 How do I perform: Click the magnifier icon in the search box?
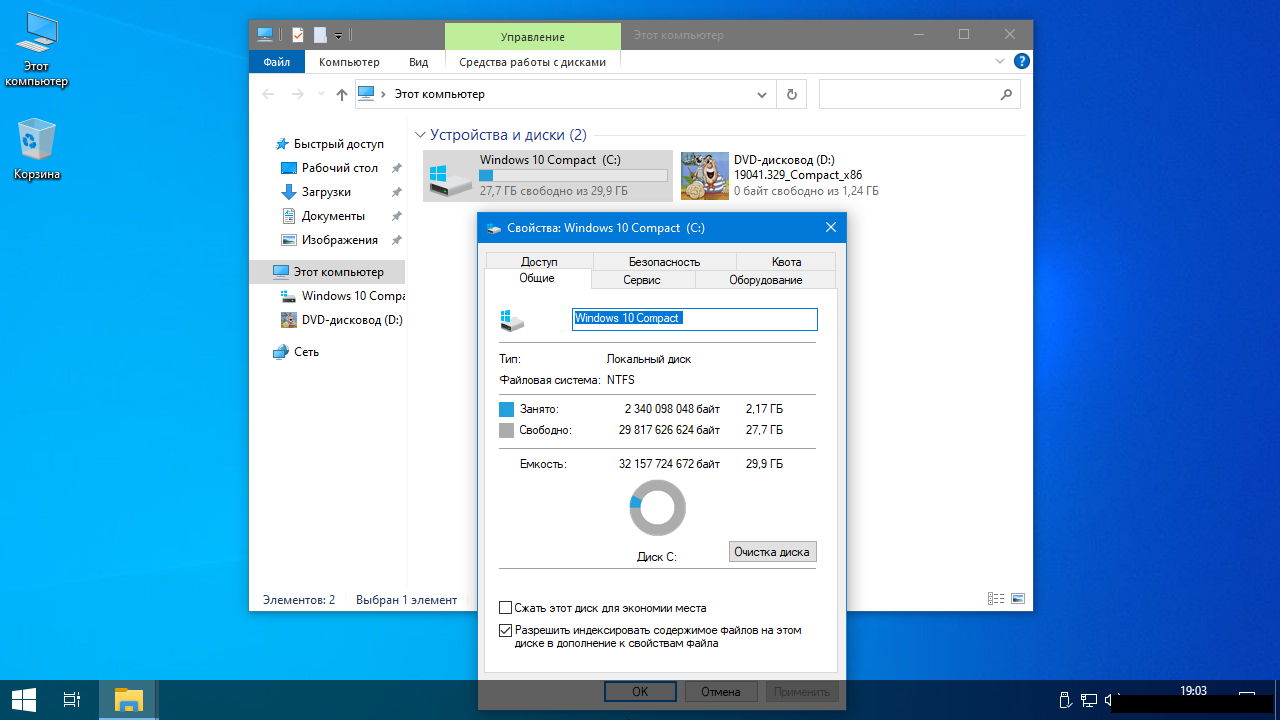(1006, 94)
